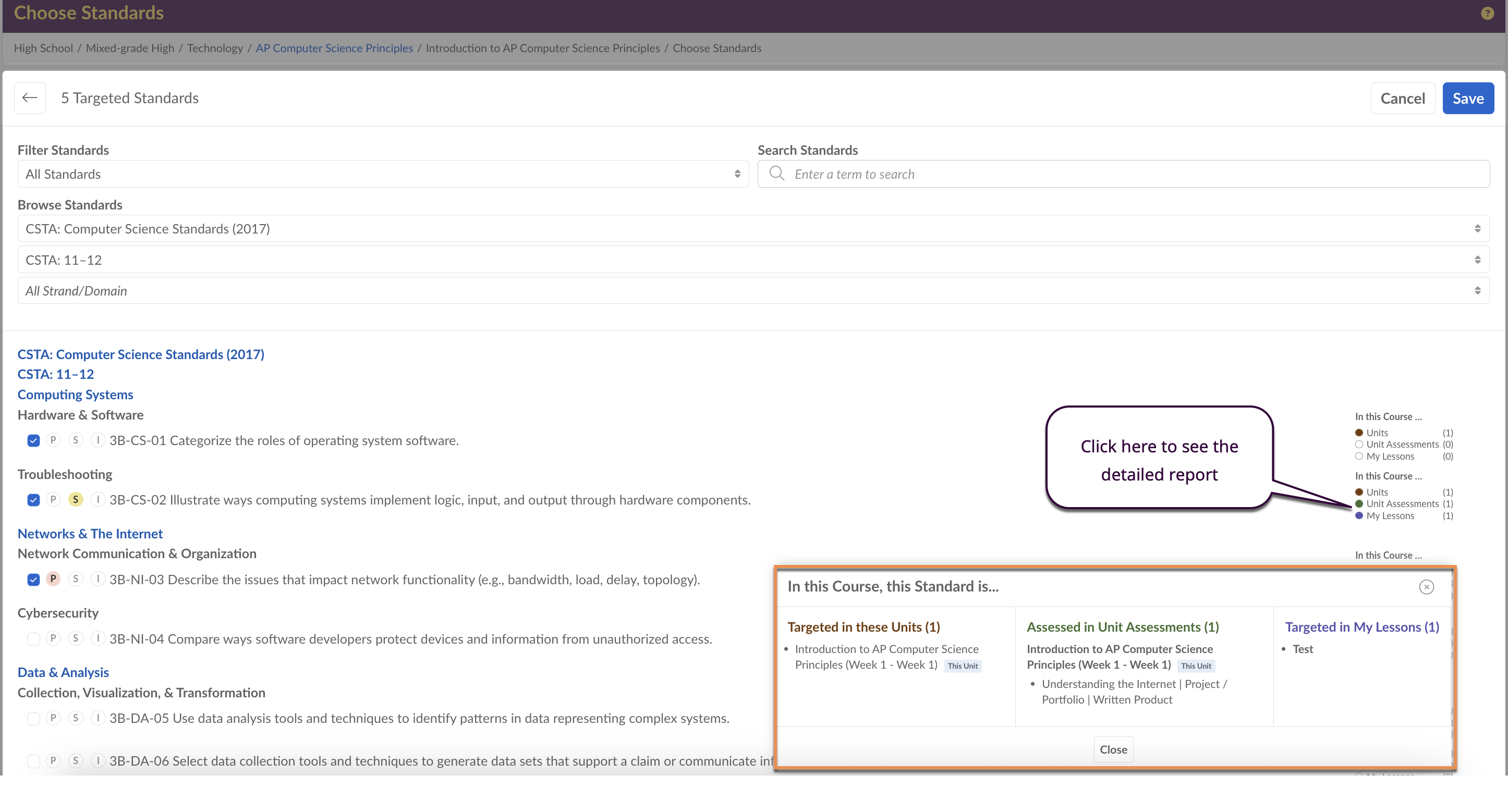Image resolution: width=1508 pixels, height=812 pixels.
Task: Click the back arrow button
Action: point(30,97)
